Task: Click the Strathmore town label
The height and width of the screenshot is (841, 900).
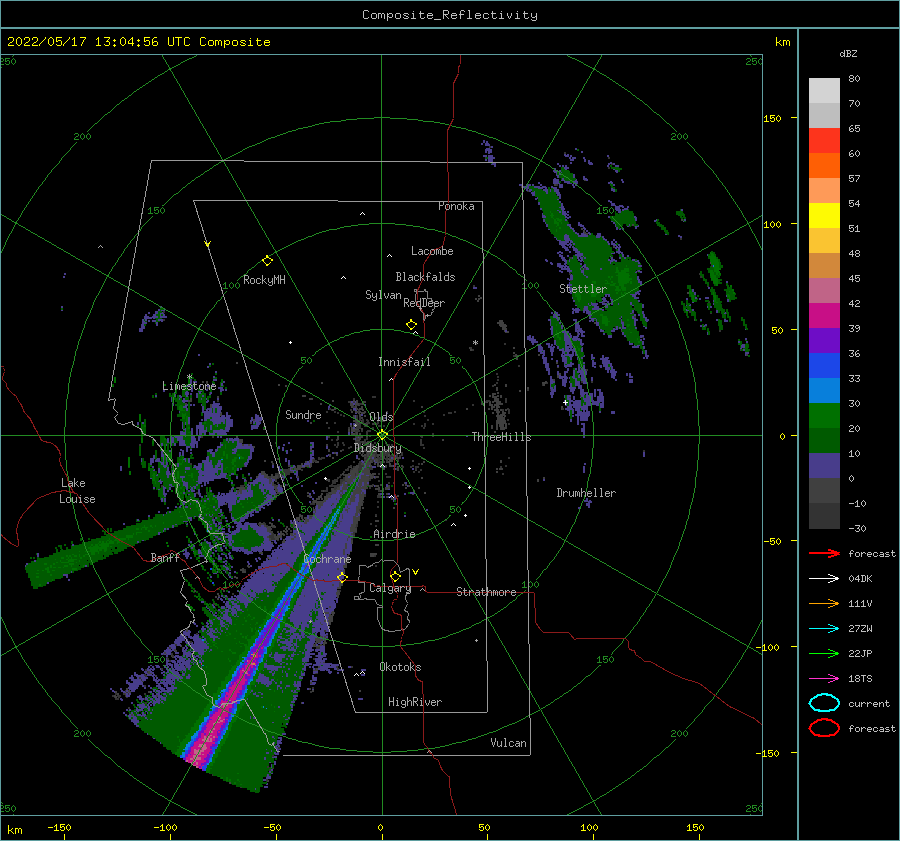Action: 486,592
